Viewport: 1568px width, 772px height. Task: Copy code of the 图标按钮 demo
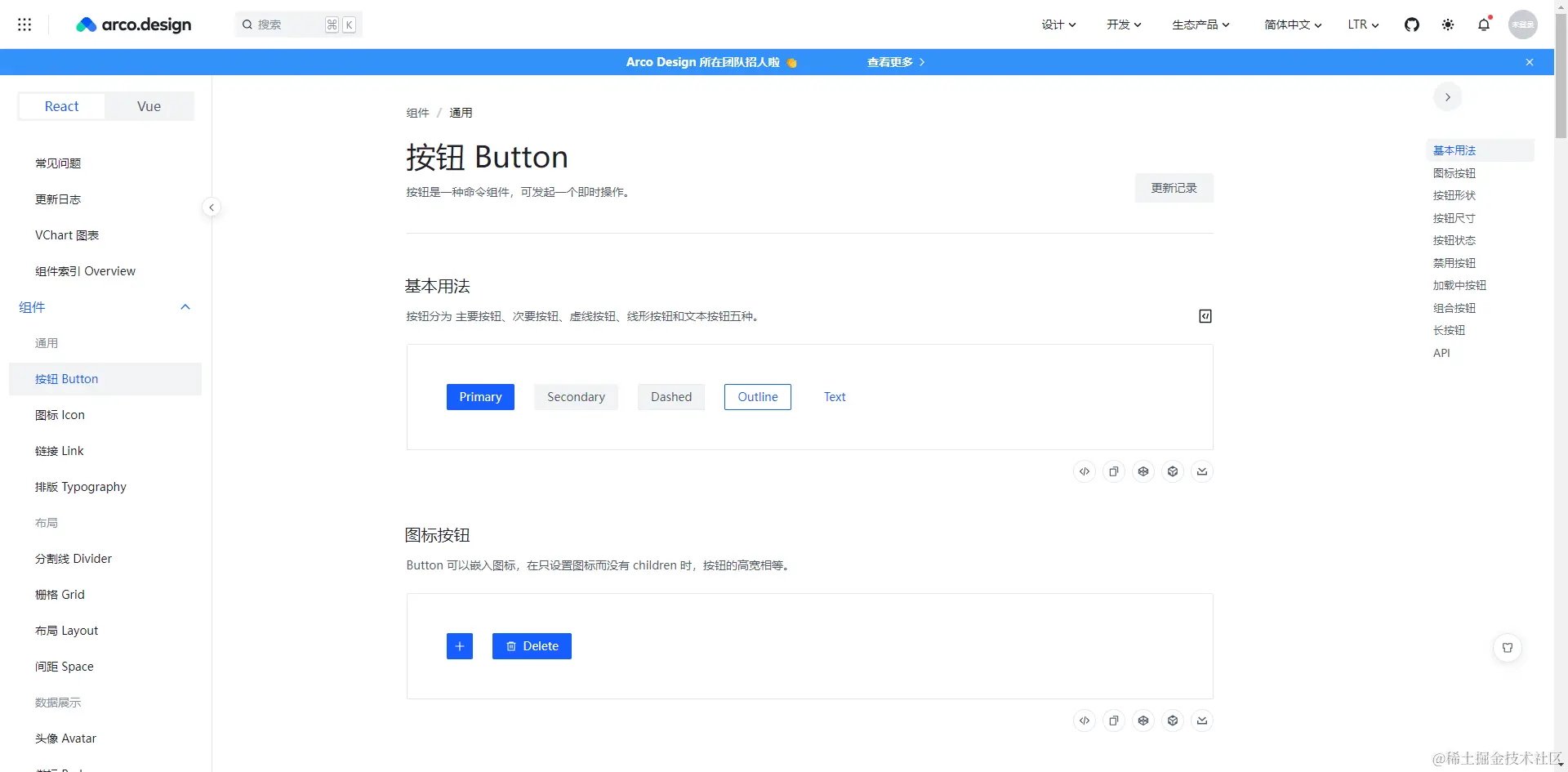tap(1114, 721)
